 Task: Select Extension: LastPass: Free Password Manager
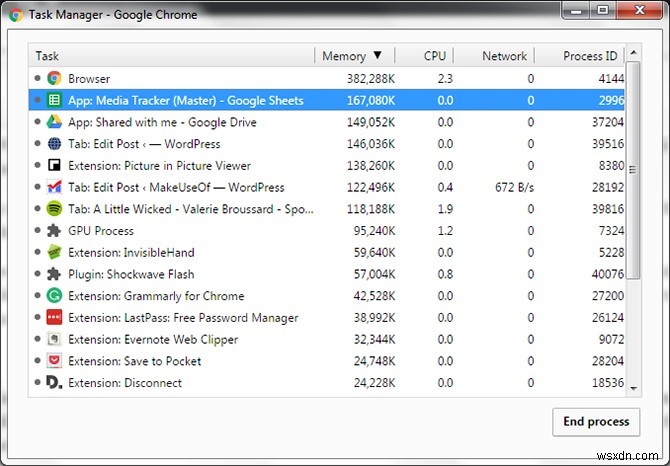point(326,317)
